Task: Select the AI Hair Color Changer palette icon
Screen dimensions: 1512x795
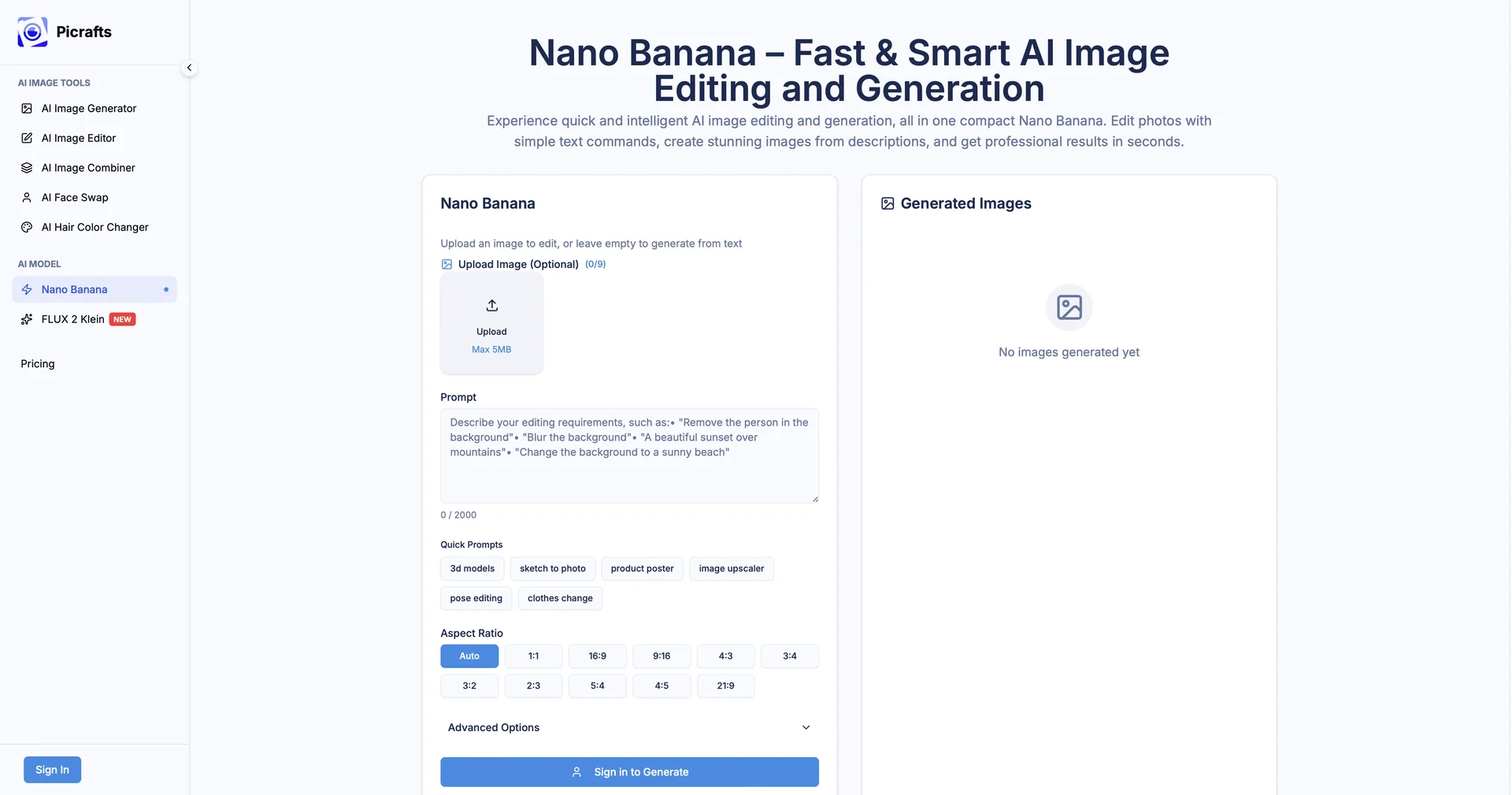Action: coord(27,228)
